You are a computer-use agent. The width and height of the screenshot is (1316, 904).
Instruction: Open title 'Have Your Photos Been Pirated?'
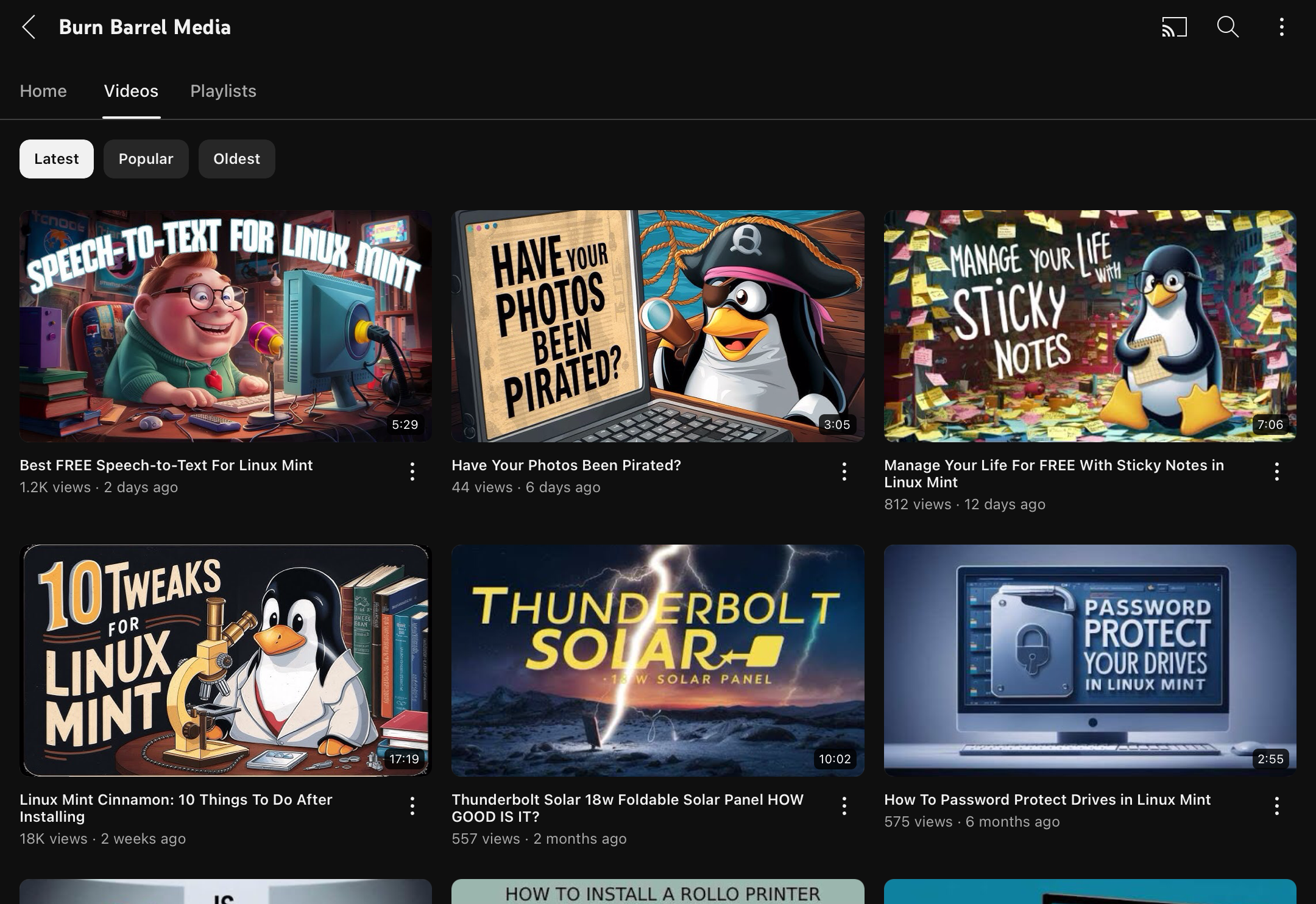tap(566, 465)
